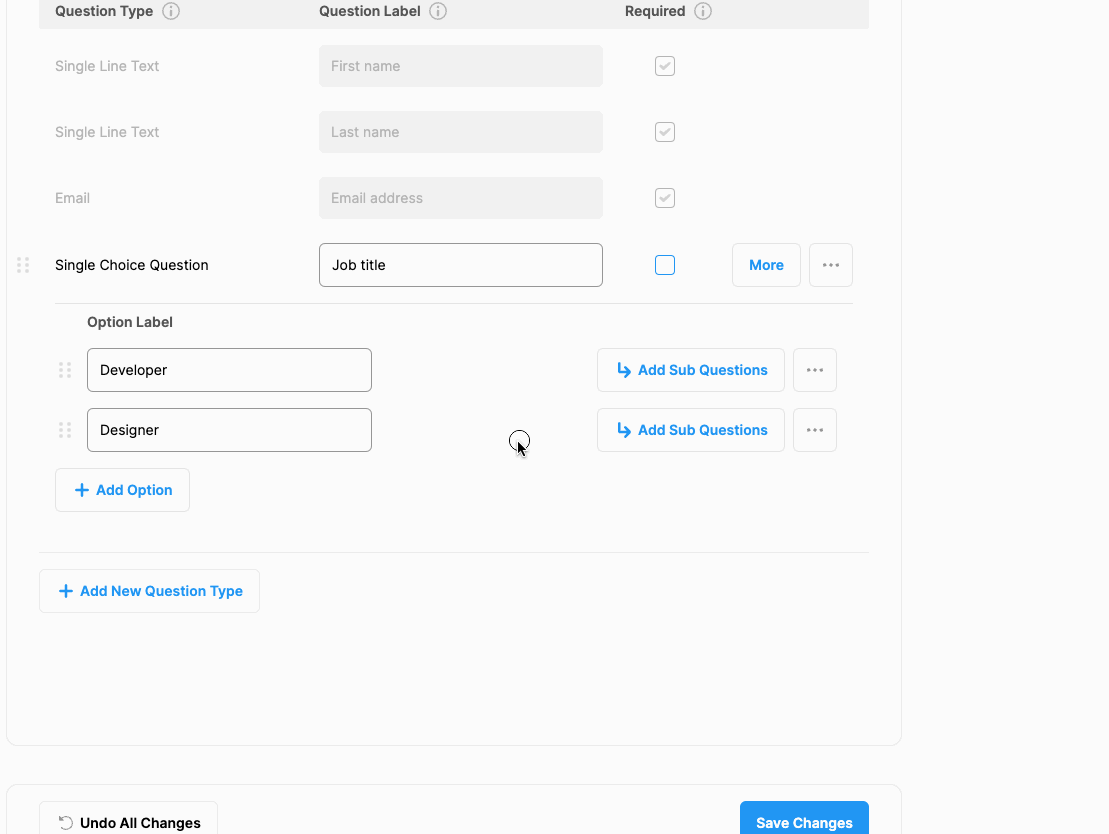Click inside the Job title label field
Image resolution: width=1109 pixels, height=834 pixels.
click(460, 265)
